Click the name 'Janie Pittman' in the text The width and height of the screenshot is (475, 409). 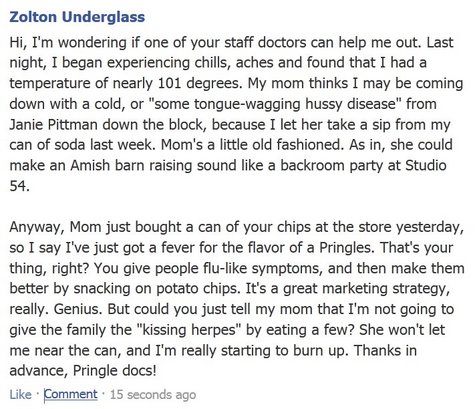tap(54, 125)
